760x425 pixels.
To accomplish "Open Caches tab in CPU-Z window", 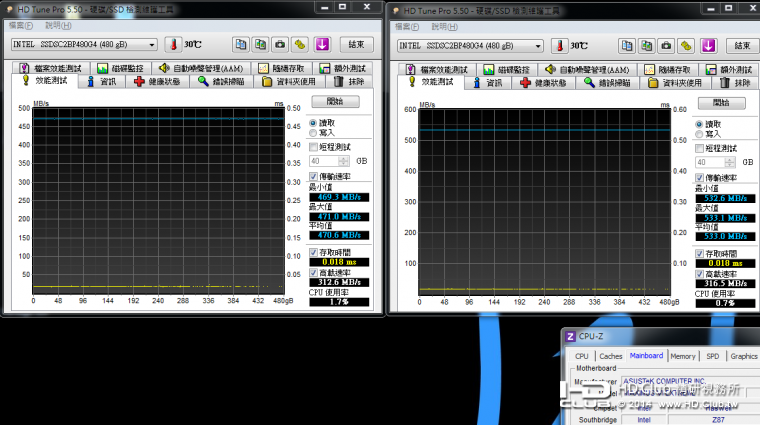I will coord(611,356).
